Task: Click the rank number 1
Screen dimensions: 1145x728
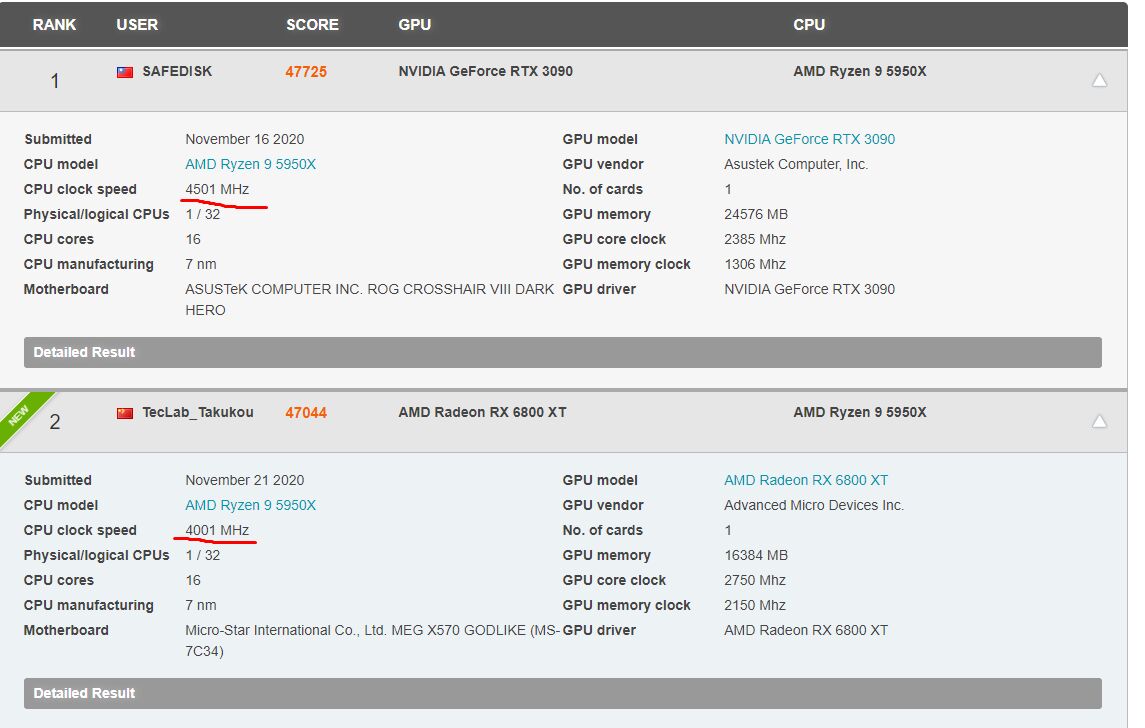Action: (55, 81)
